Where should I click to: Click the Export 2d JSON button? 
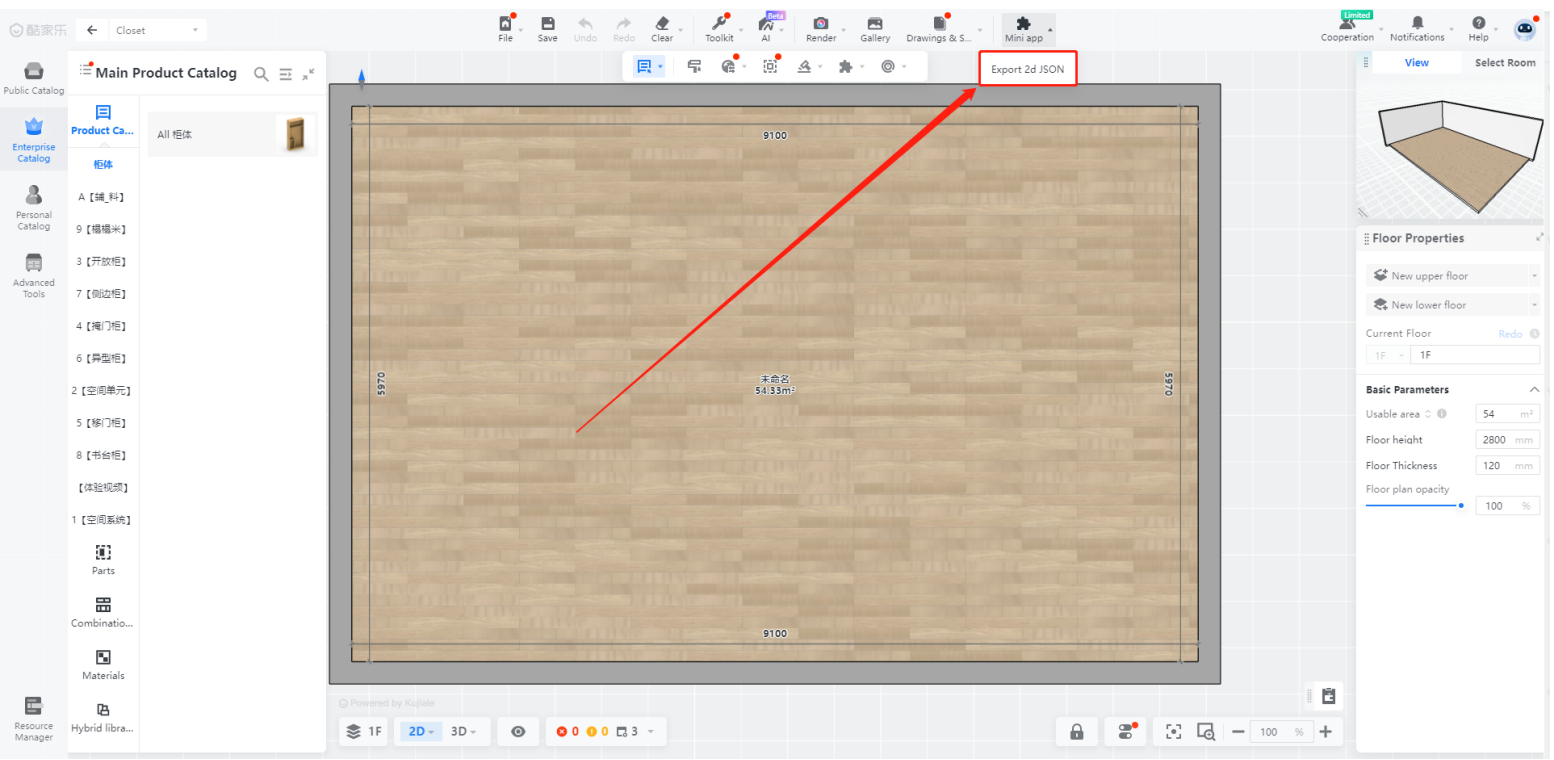click(1027, 70)
